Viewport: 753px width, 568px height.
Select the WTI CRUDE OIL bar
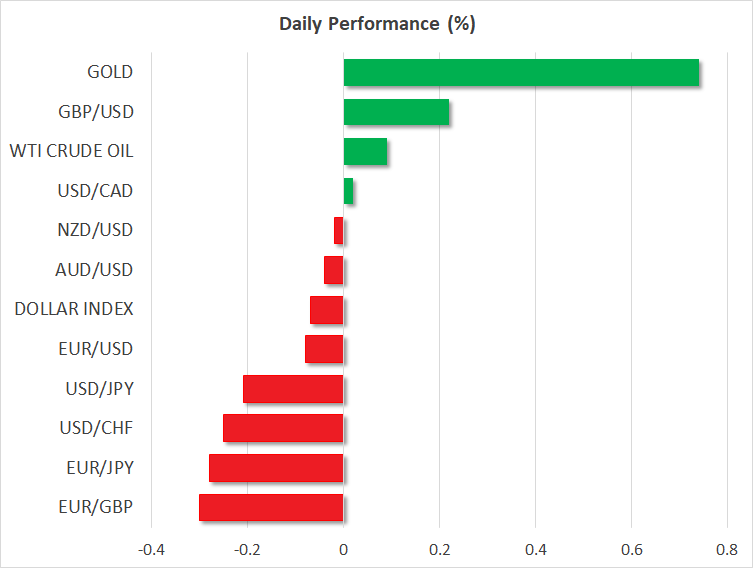click(365, 152)
